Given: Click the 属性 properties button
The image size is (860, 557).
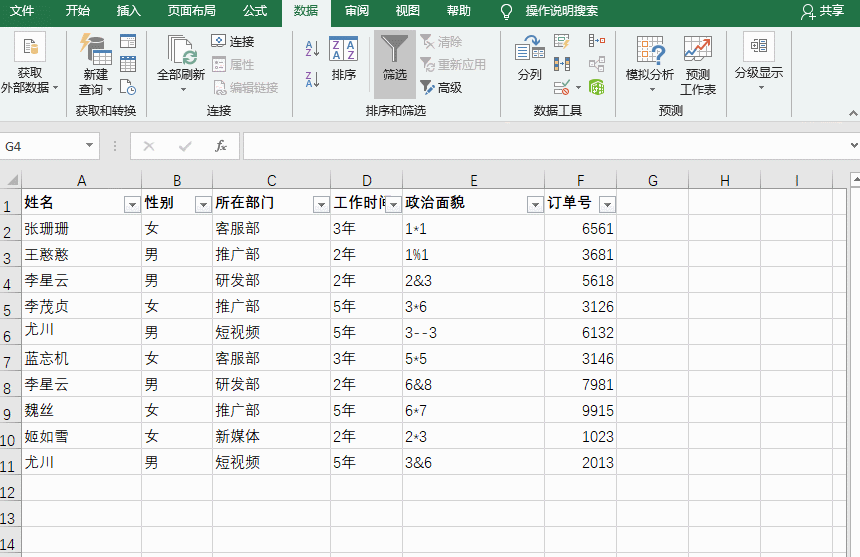Looking at the screenshot, I should (x=233, y=64).
